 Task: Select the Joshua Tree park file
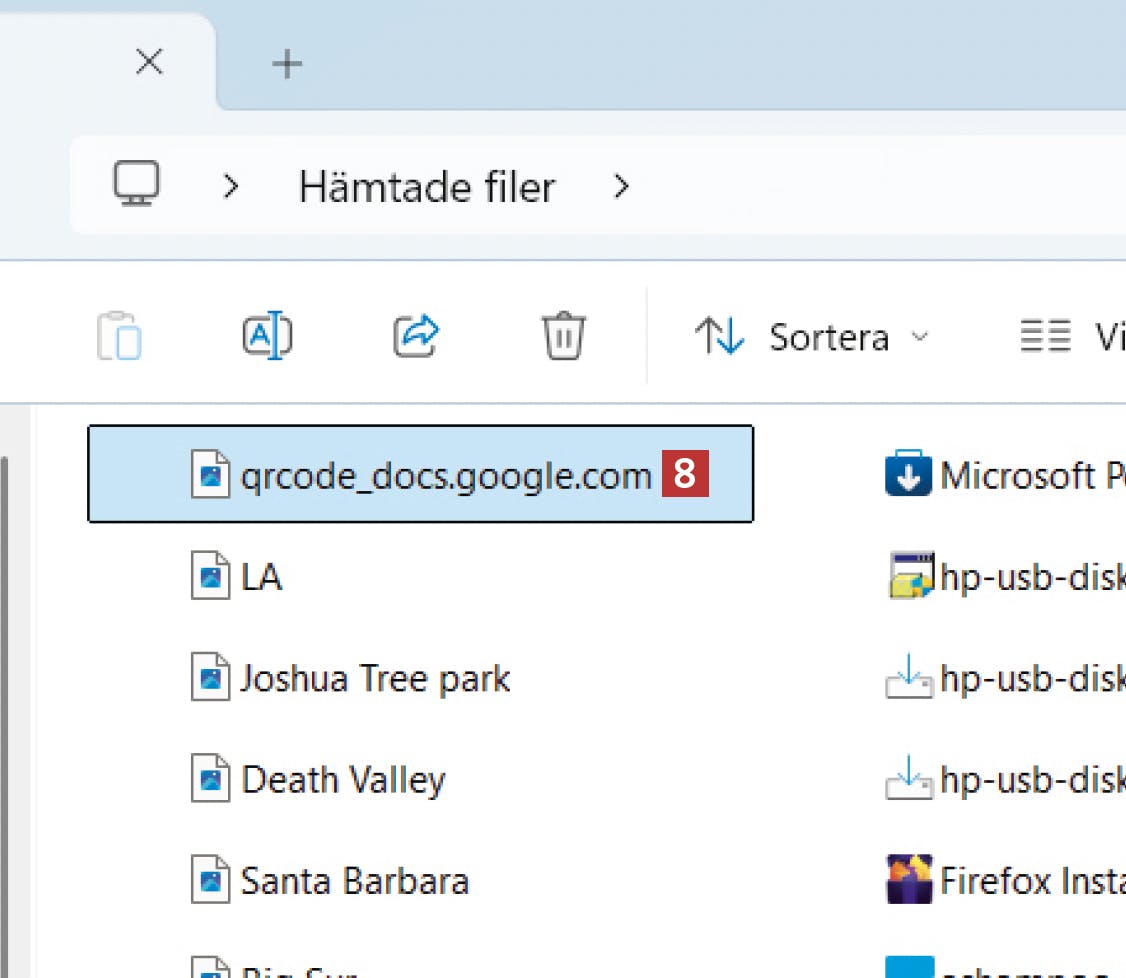pos(374,679)
